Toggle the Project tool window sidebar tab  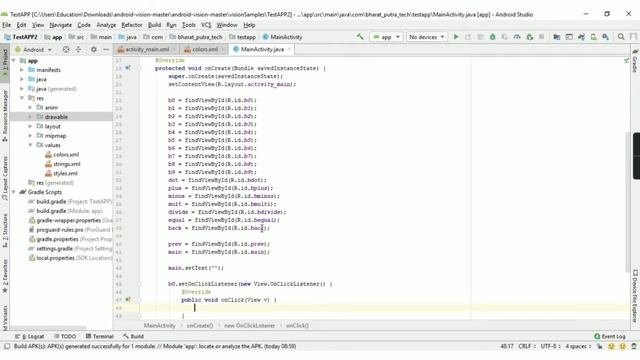(x=5, y=63)
